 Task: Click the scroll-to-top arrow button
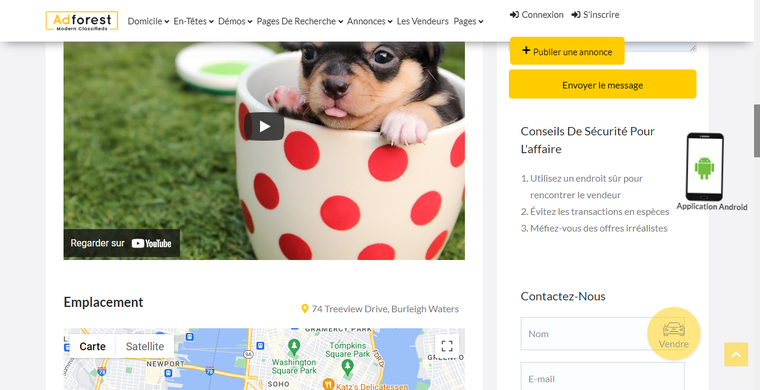736,354
